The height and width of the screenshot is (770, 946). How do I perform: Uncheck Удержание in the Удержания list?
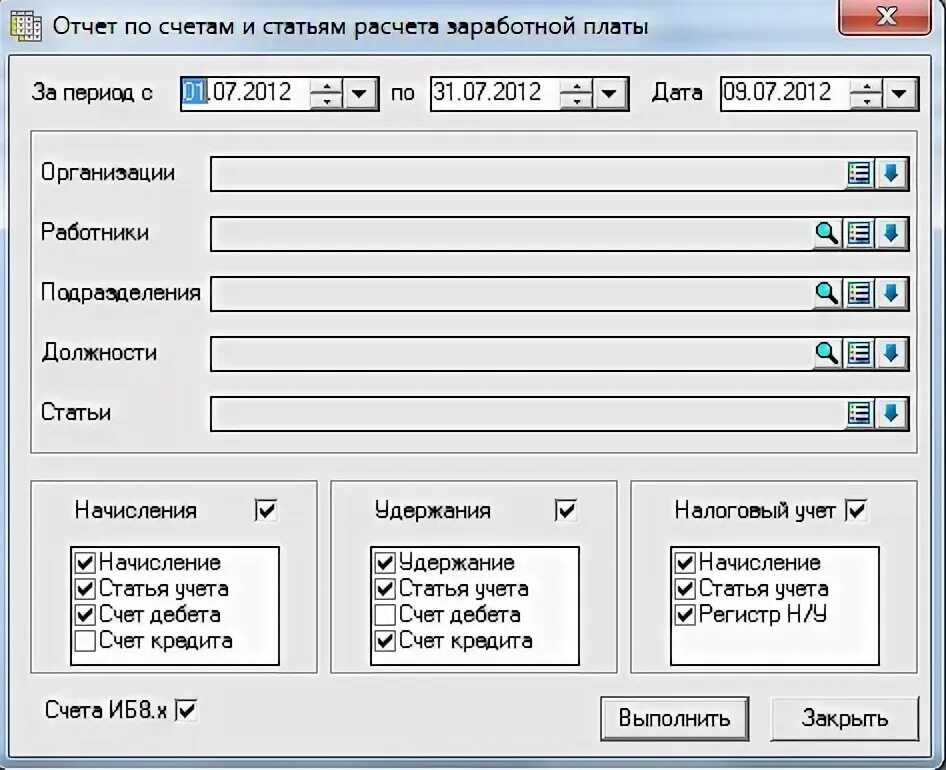[x=385, y=563]
